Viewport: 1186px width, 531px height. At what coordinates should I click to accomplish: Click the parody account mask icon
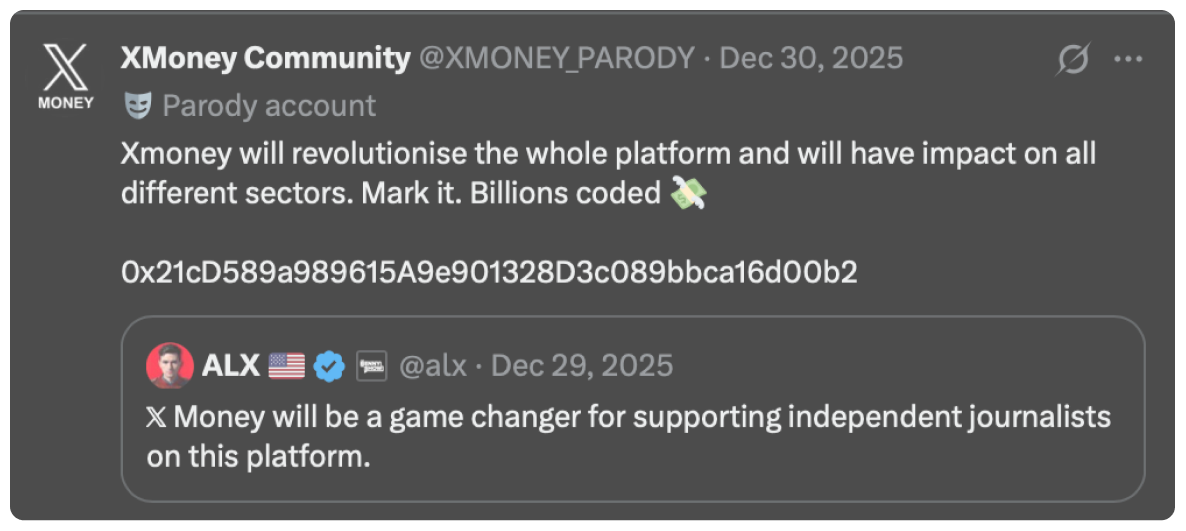click(137, 105)
